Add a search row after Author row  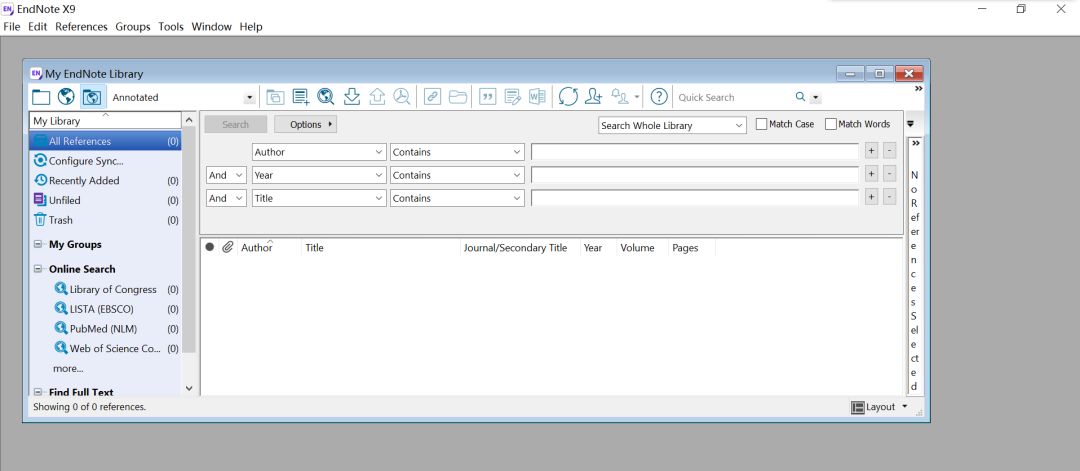(x=871, y=151)
